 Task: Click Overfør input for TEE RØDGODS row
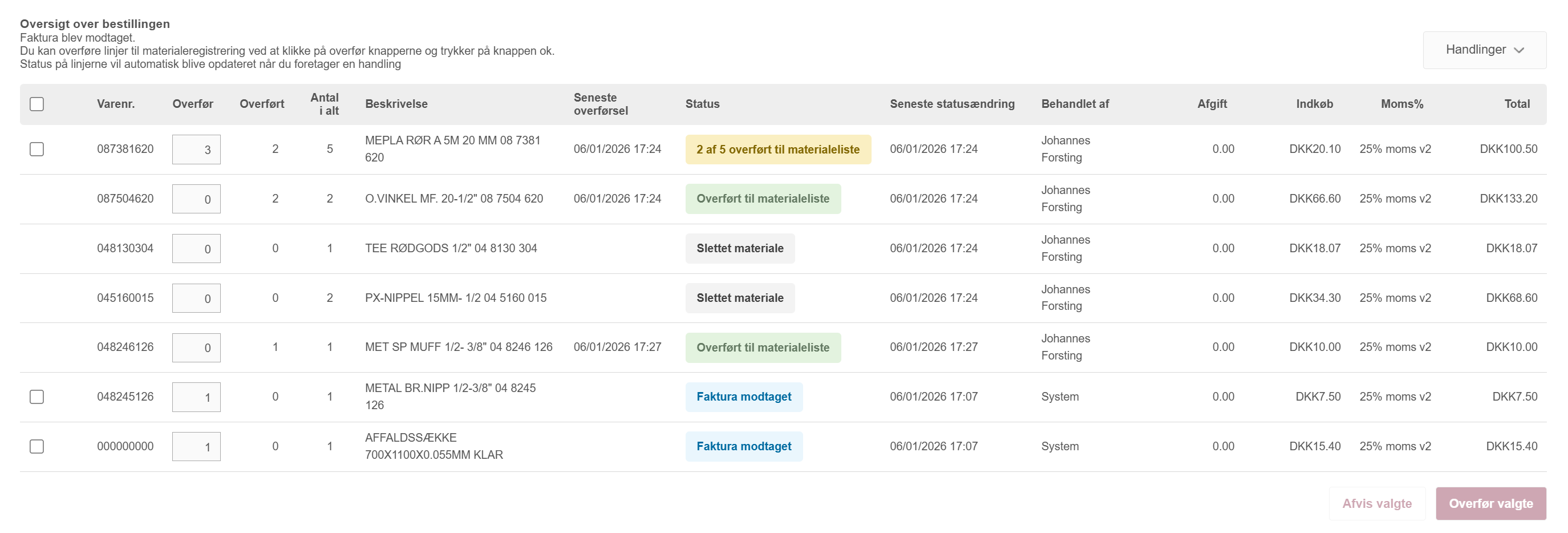196,249
